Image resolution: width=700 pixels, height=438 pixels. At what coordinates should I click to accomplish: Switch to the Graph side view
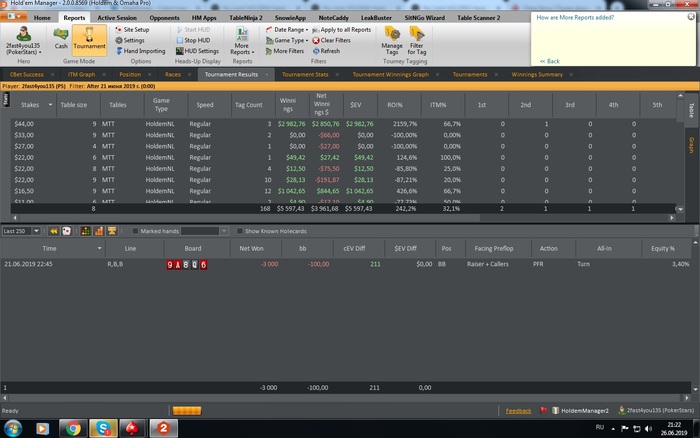coord(692,145)
